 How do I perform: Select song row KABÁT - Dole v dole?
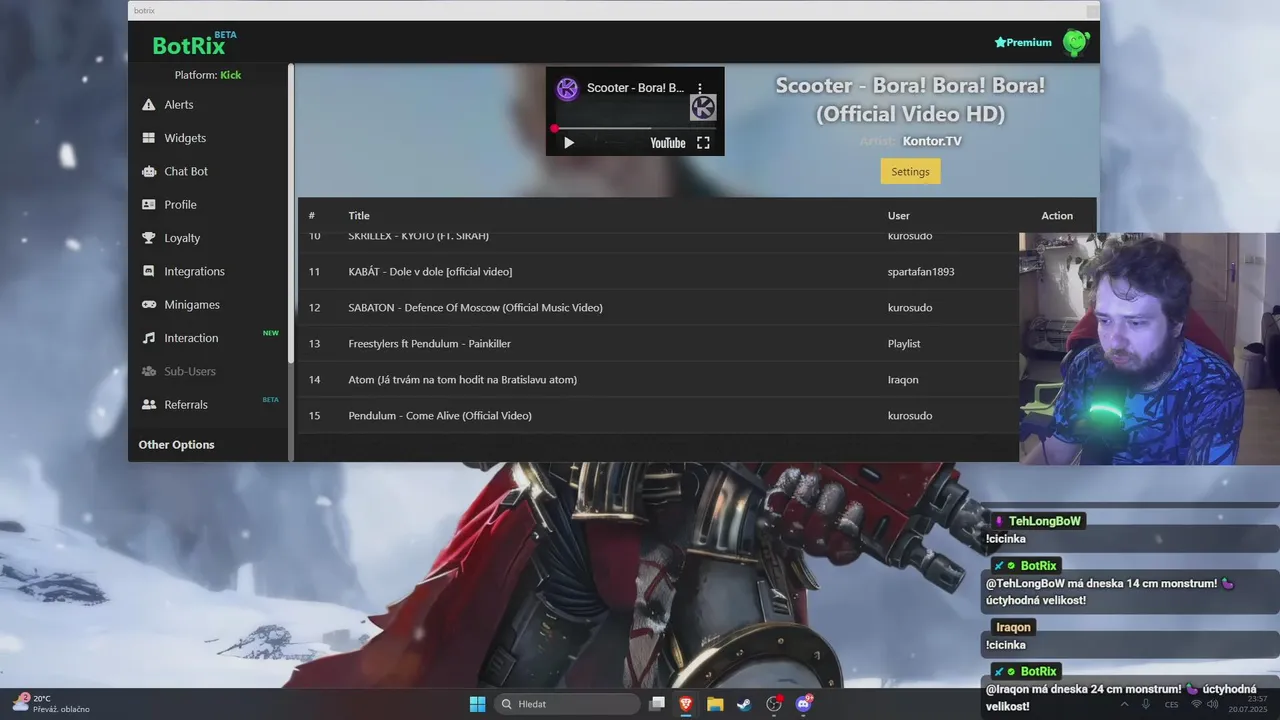[658, 271]
